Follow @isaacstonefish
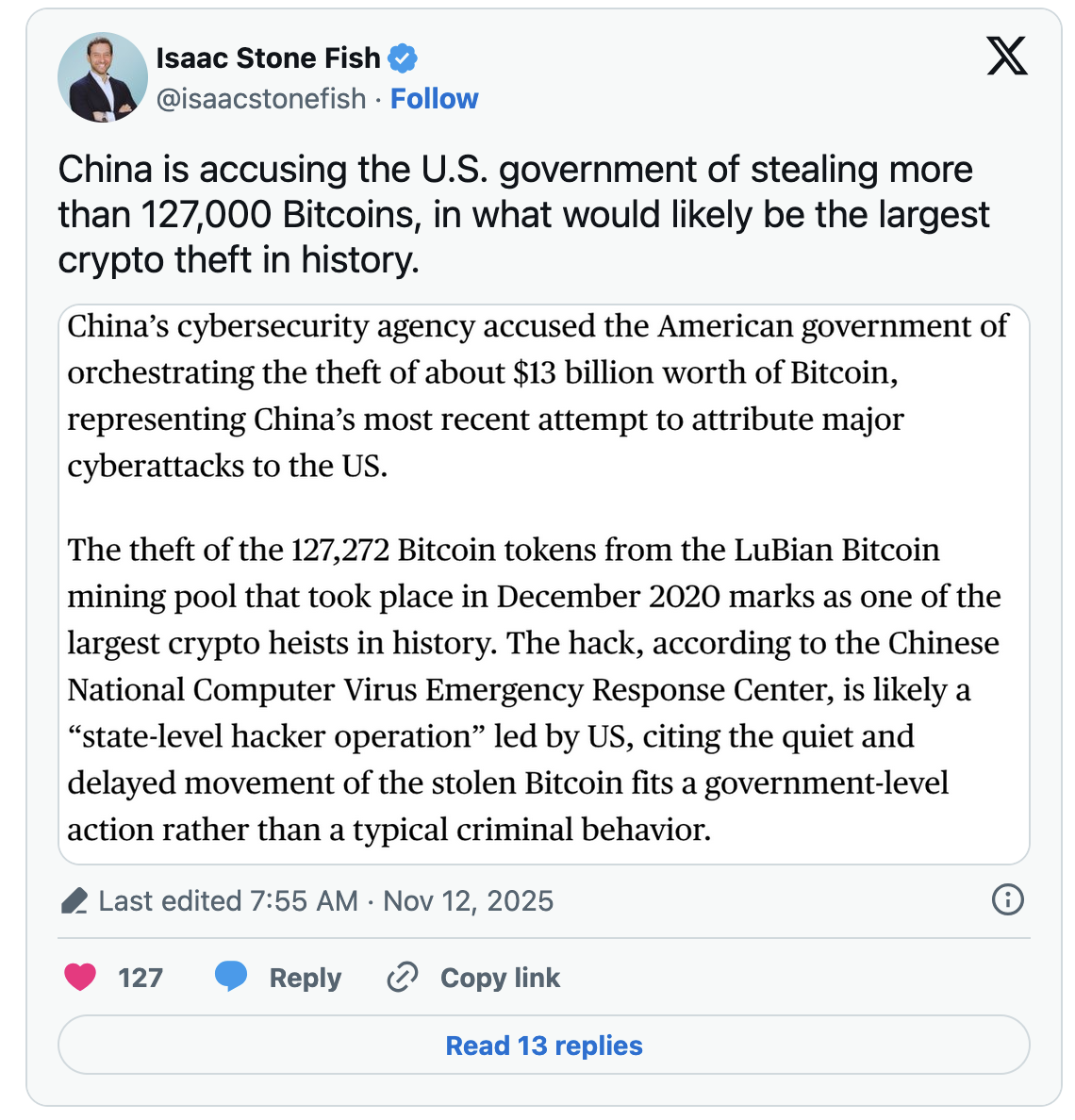The image size is (1075, 1120). 435,98
